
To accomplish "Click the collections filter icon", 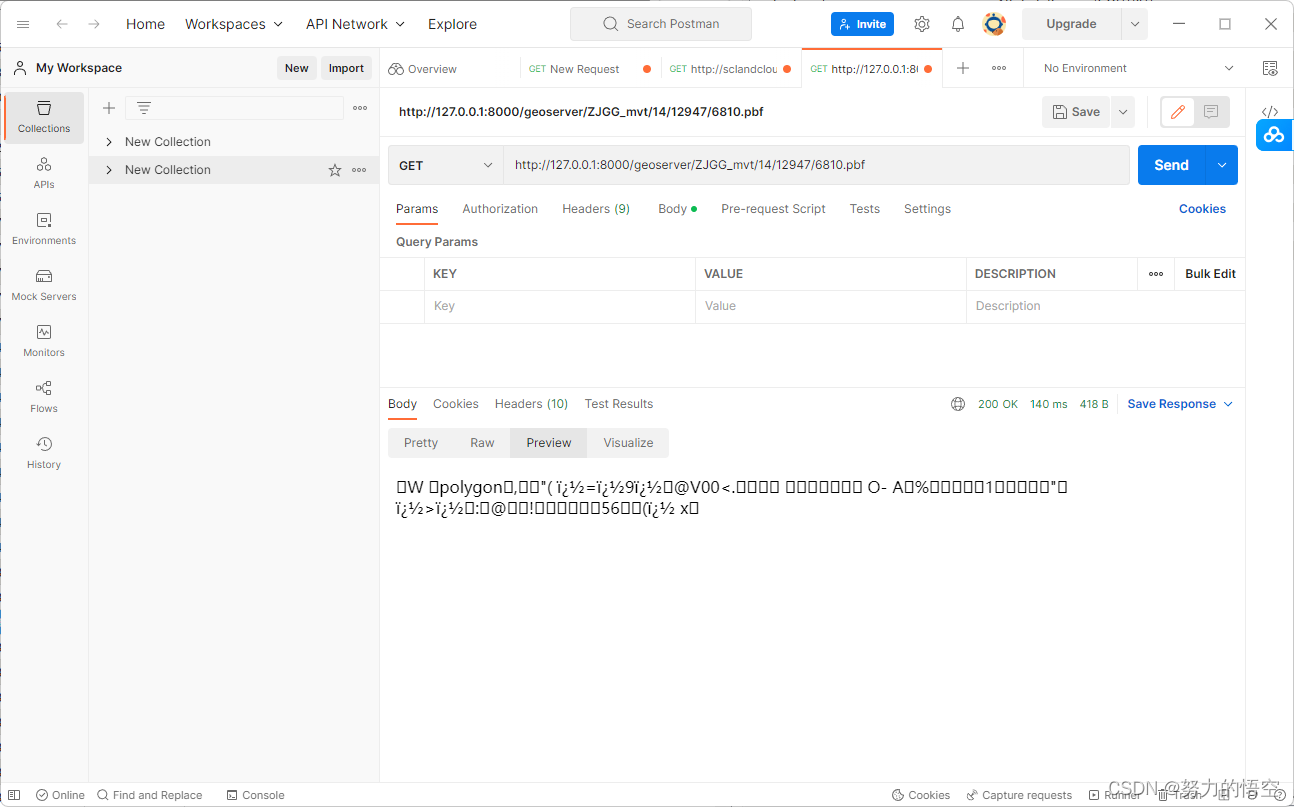I will coord(144,108).
